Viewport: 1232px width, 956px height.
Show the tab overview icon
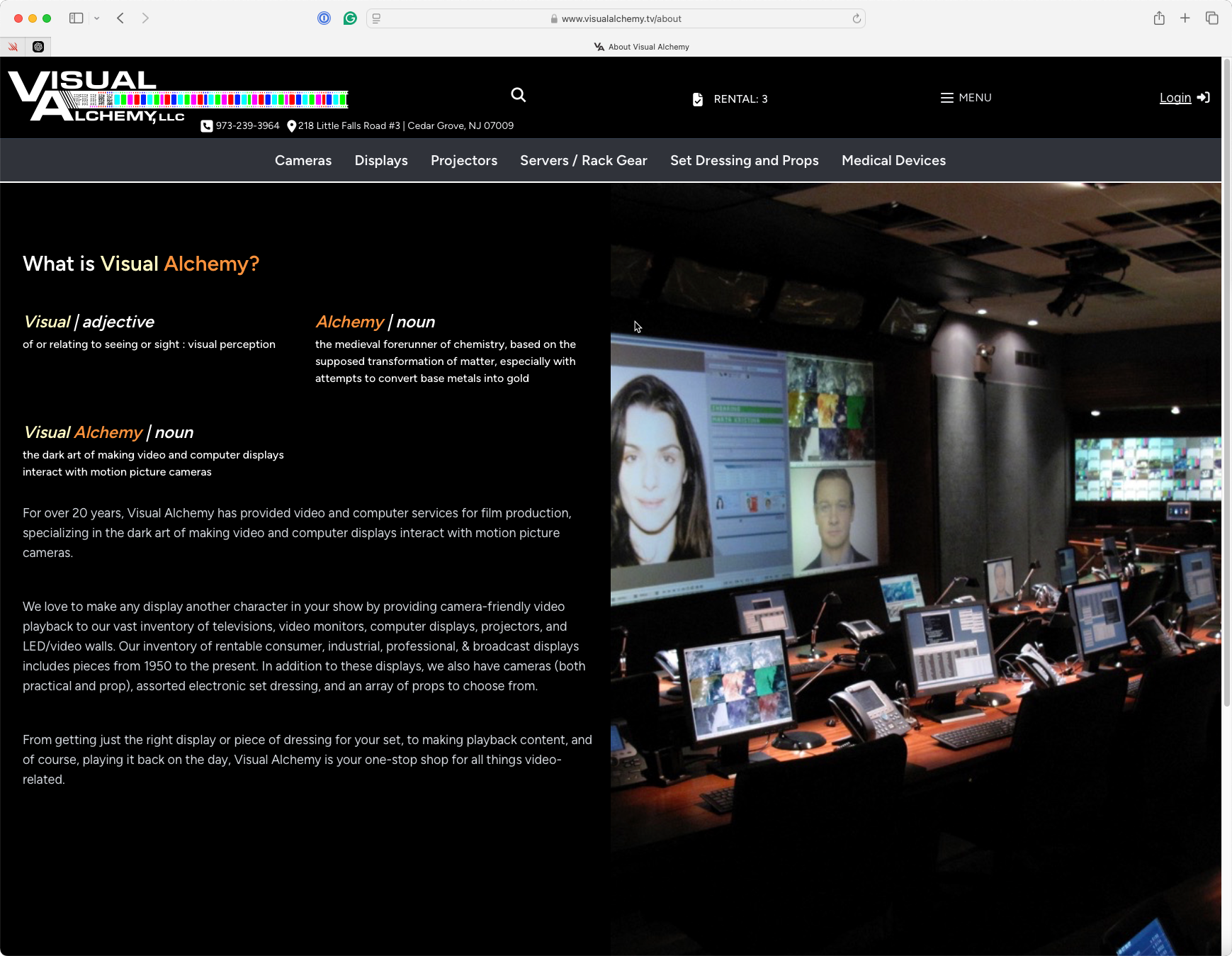click(x=1211, y=18)
